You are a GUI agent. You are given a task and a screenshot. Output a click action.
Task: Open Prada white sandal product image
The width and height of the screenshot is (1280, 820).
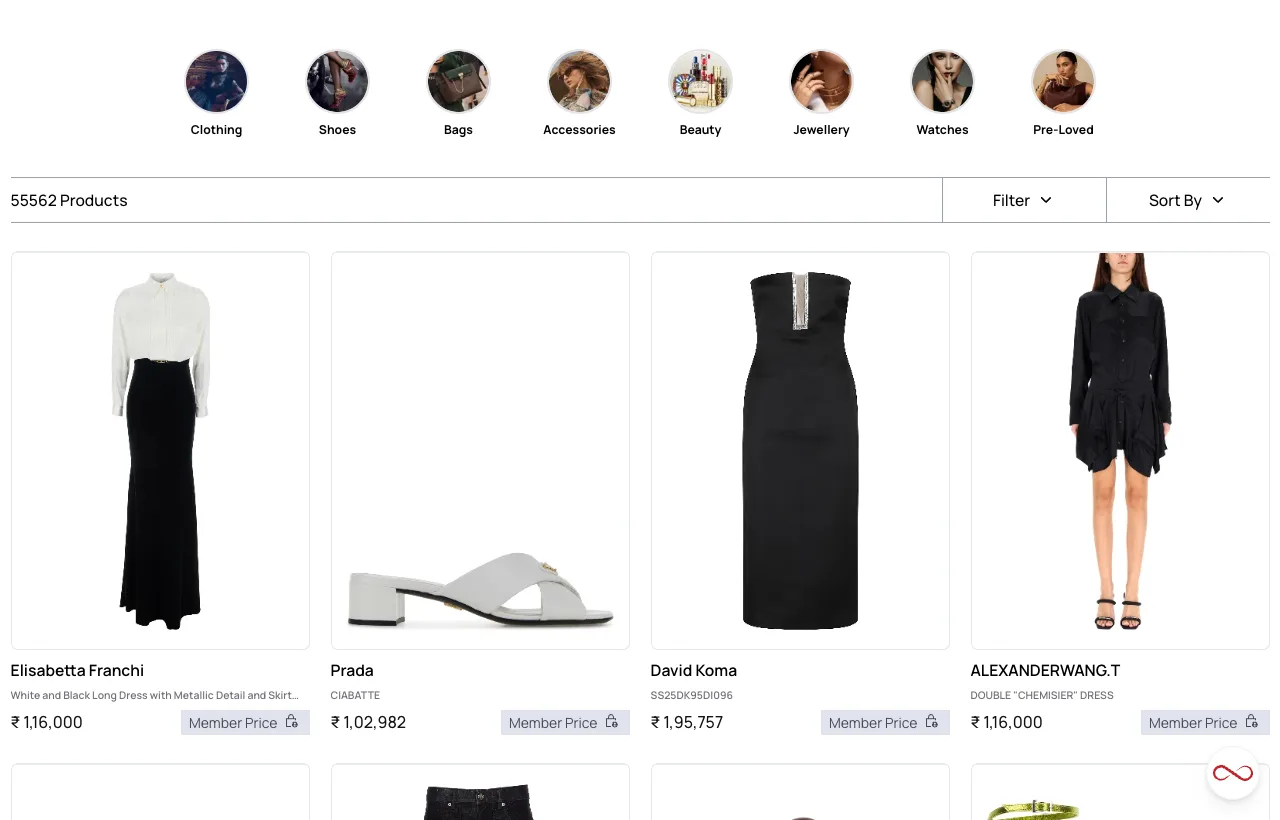pyautogui.click(x=480, y=451)
